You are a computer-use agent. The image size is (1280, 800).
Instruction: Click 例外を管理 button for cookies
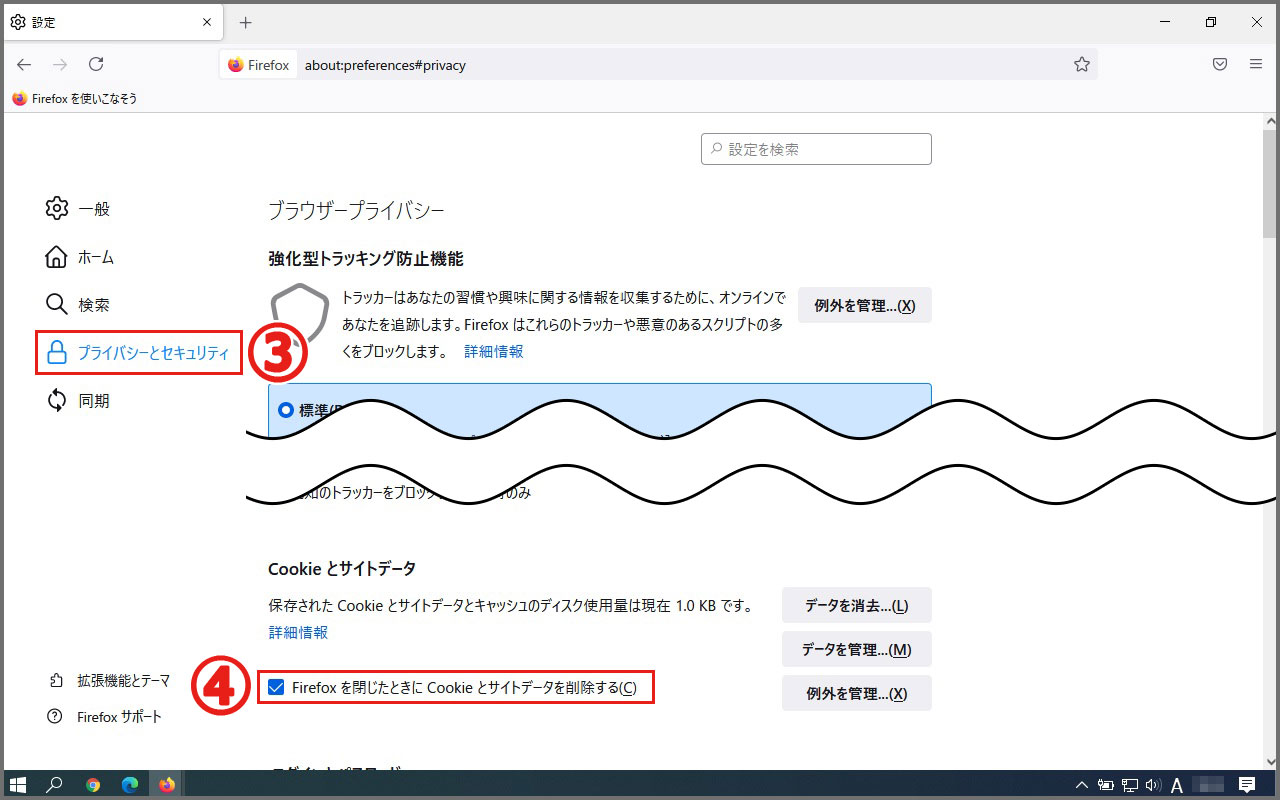coord(856,693)
